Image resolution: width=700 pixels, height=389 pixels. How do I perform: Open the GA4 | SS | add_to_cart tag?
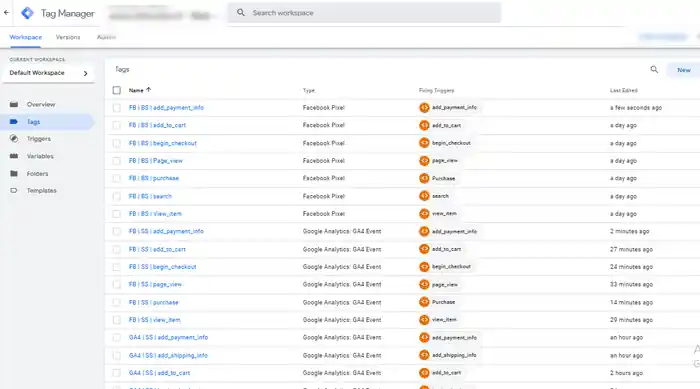(x=159, y=373)
